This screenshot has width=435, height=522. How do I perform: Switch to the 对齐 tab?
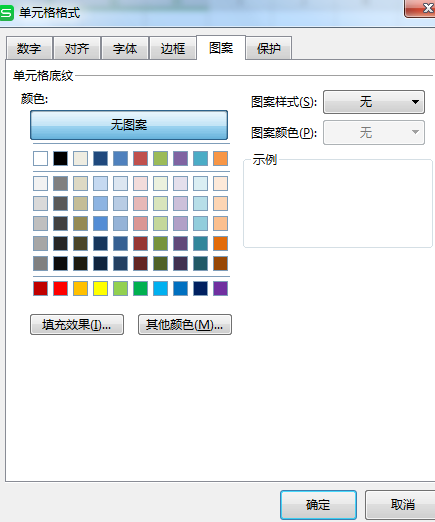[x=77, y=49]
